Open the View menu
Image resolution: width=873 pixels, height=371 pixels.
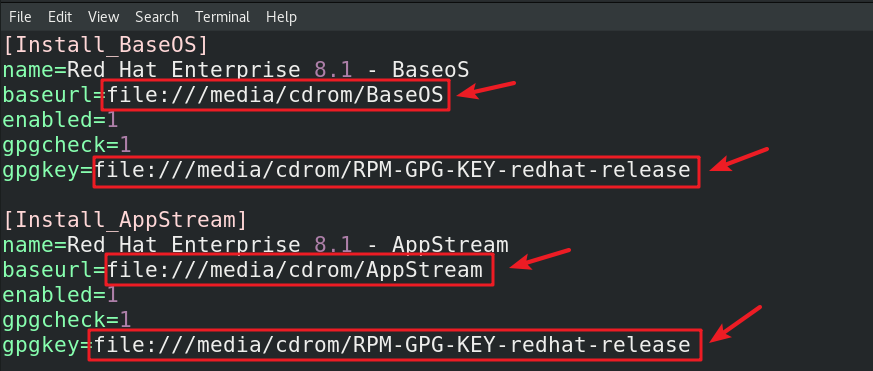(104, 17)
